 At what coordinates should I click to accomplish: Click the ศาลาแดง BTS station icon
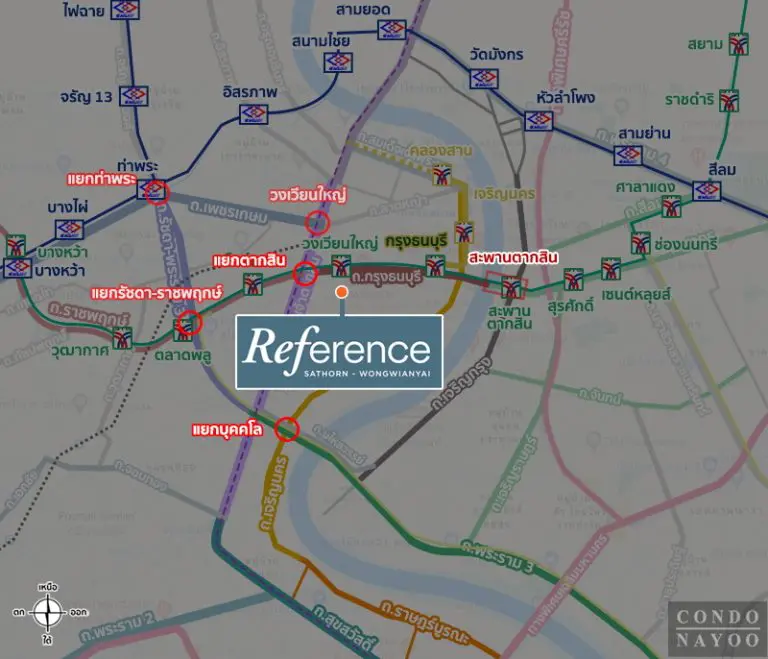point(672,207)
